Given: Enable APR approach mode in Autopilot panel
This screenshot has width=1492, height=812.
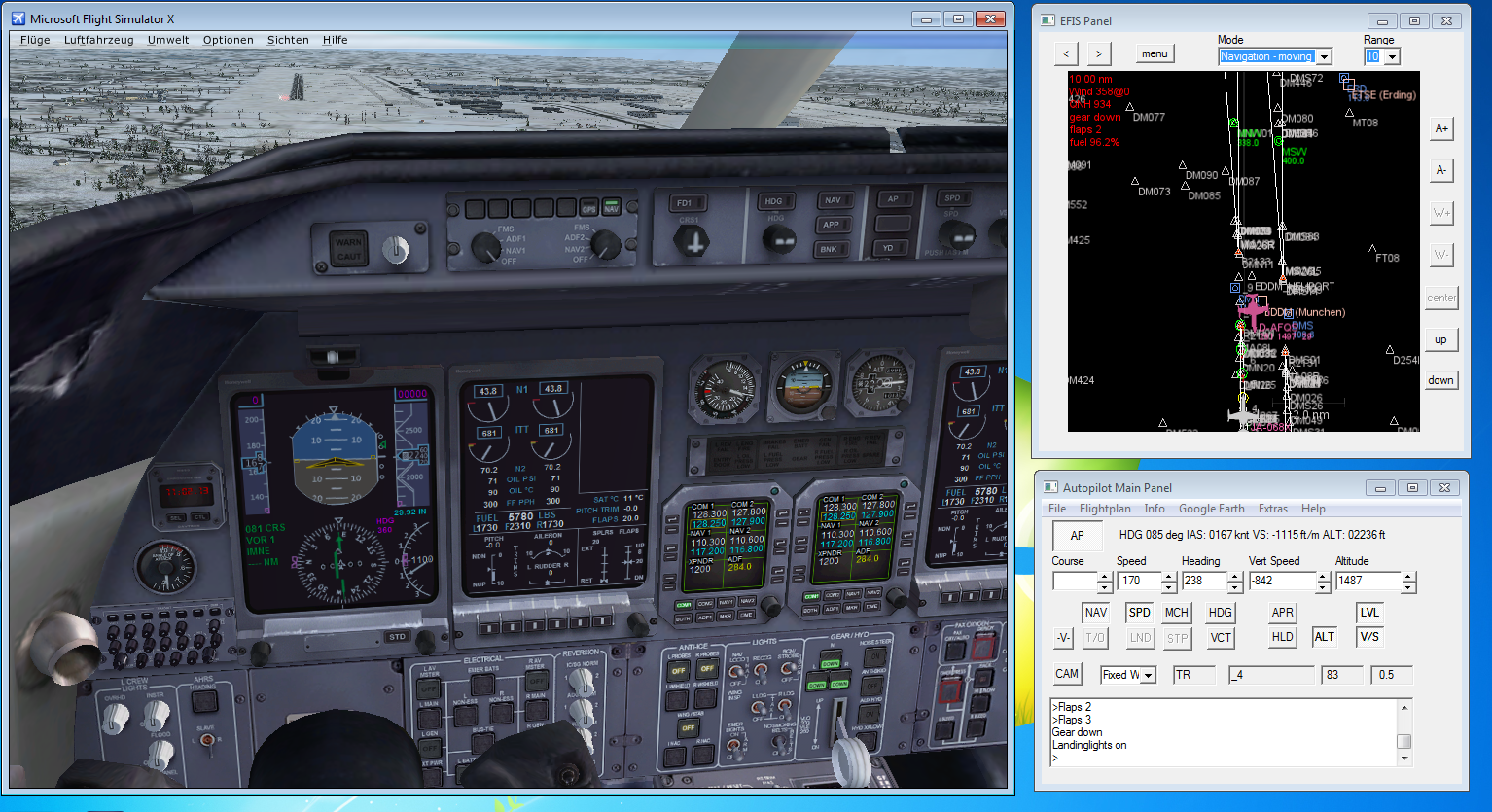Looking at the screenshot, I should (x=1283, y=613).
